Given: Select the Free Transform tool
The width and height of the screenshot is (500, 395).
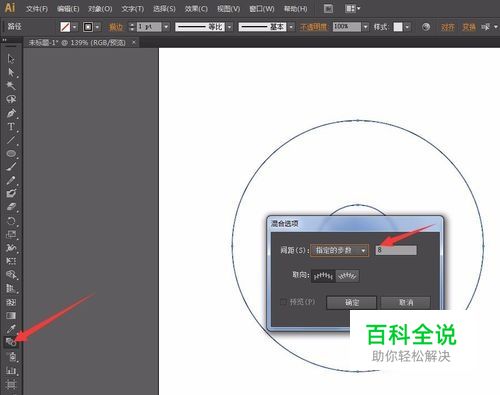Looking at the screenshot, I should click(11, 261).
